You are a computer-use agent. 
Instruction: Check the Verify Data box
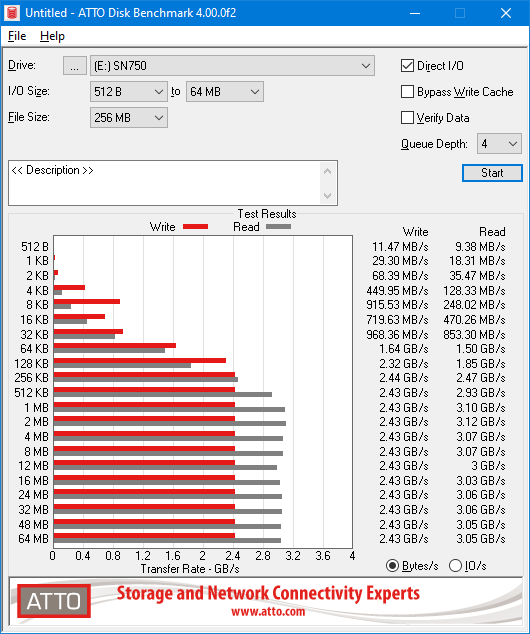pos(407,118)
